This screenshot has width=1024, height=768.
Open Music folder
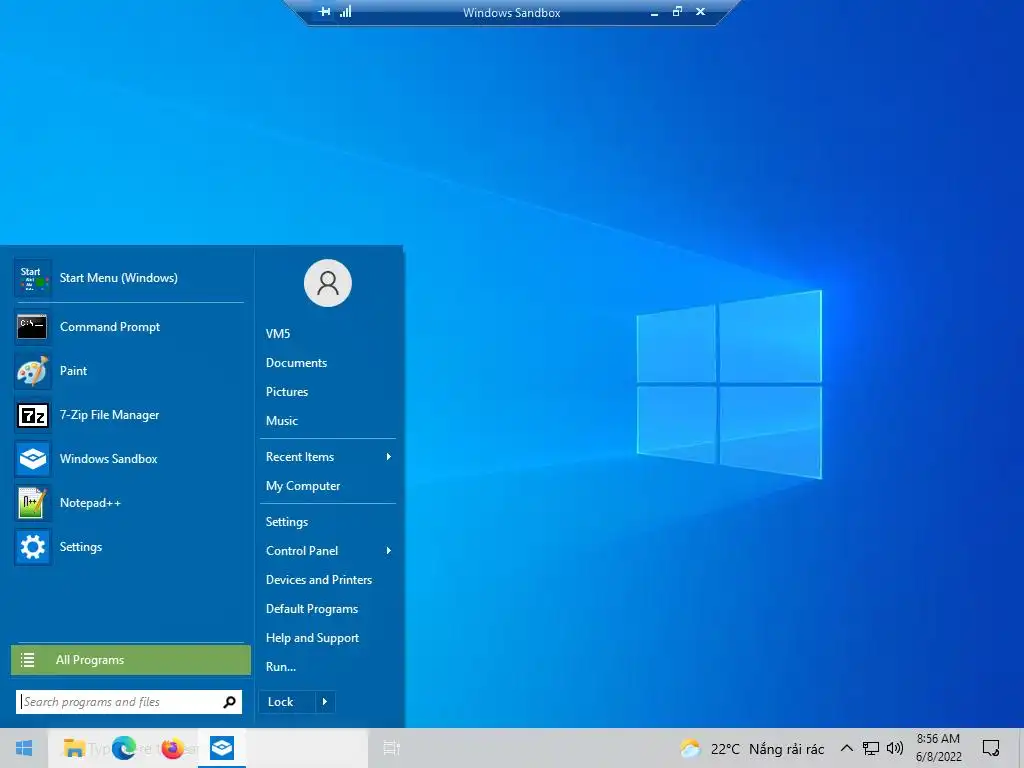(281, 421)
